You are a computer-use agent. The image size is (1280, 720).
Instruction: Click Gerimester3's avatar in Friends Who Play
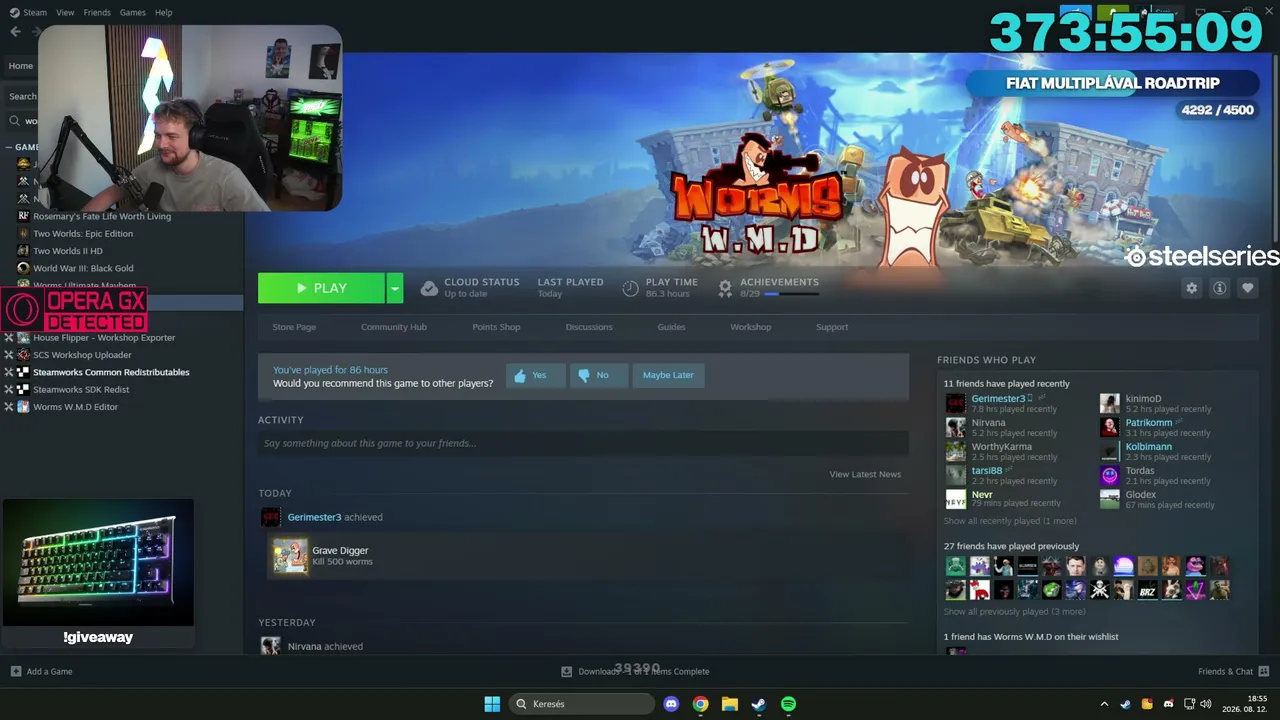[x=956, y=403]
